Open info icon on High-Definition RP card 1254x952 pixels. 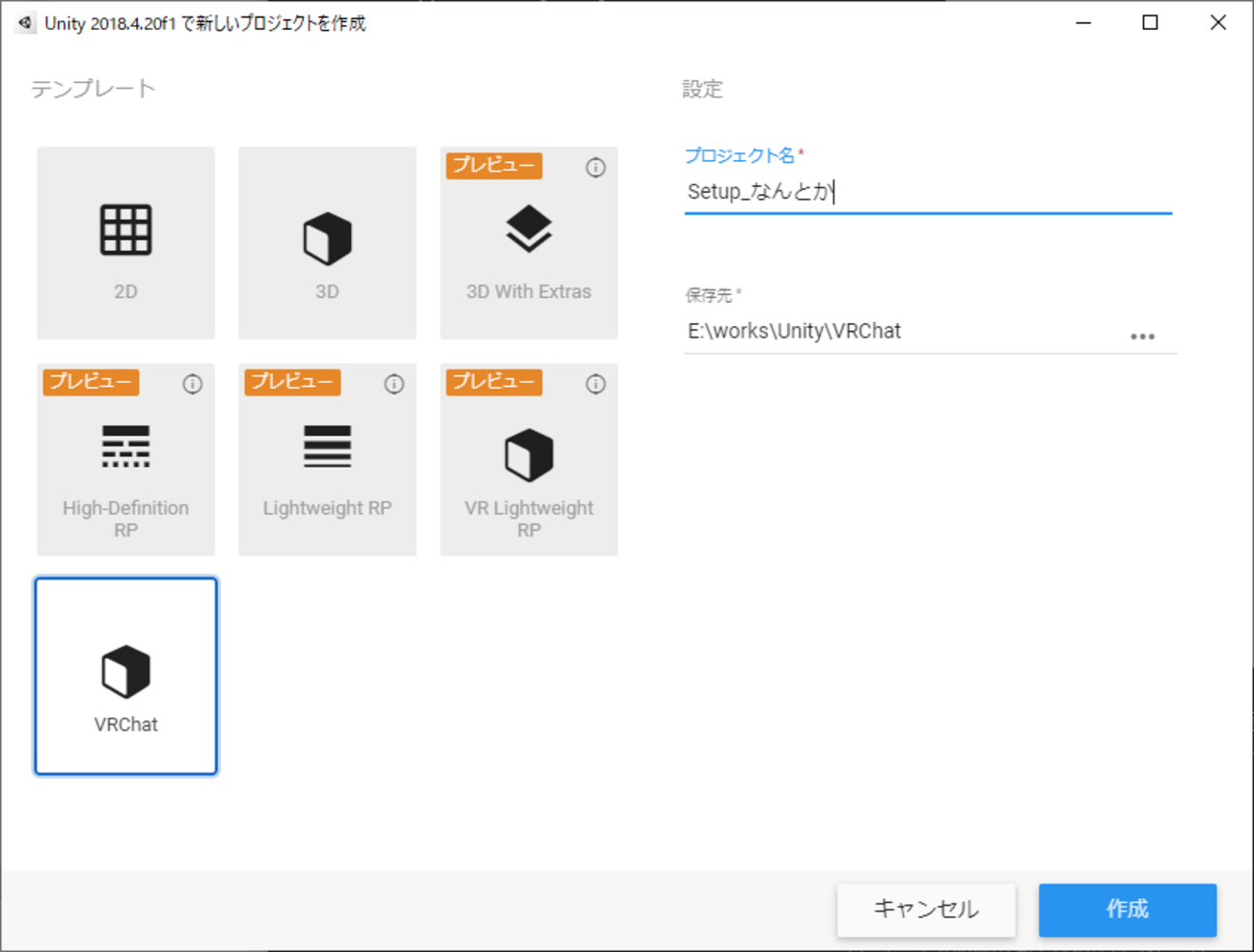[x=193, y=384]
